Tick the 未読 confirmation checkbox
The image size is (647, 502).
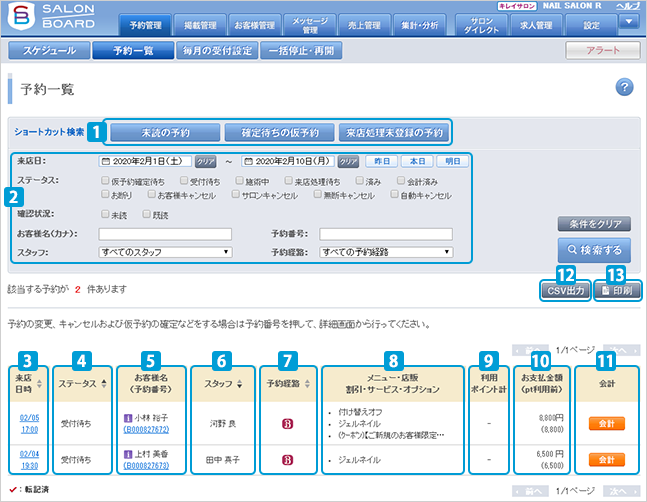pyautogui.click(x=106, y=214)
